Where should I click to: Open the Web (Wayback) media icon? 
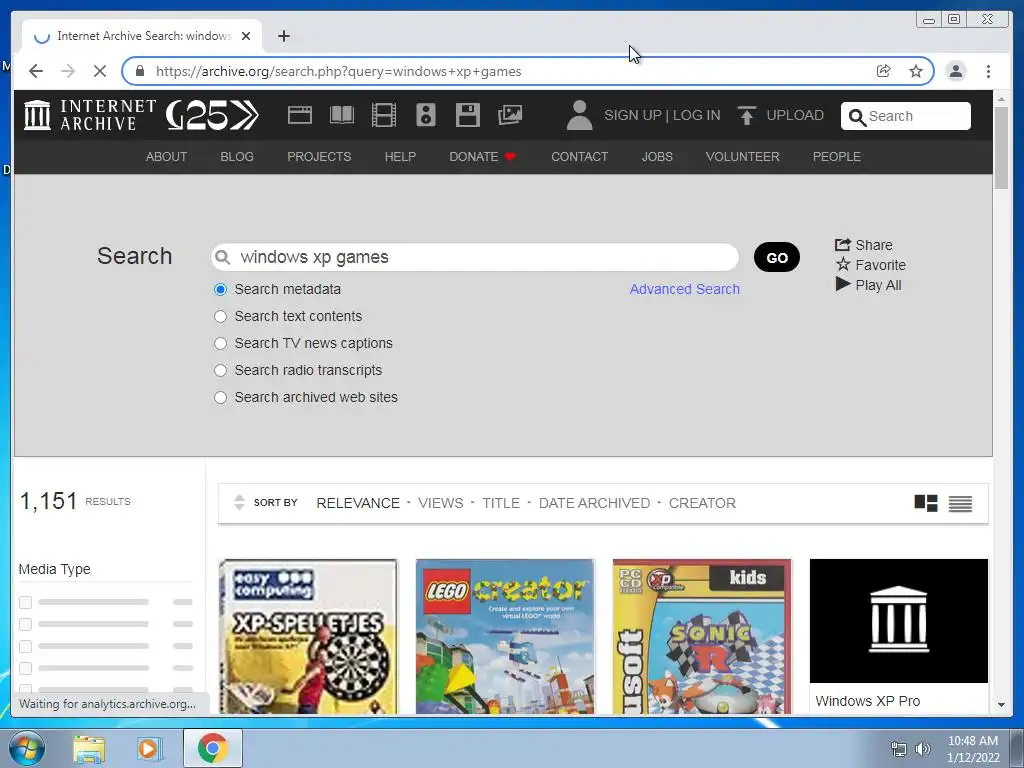(x=300, y=116)
